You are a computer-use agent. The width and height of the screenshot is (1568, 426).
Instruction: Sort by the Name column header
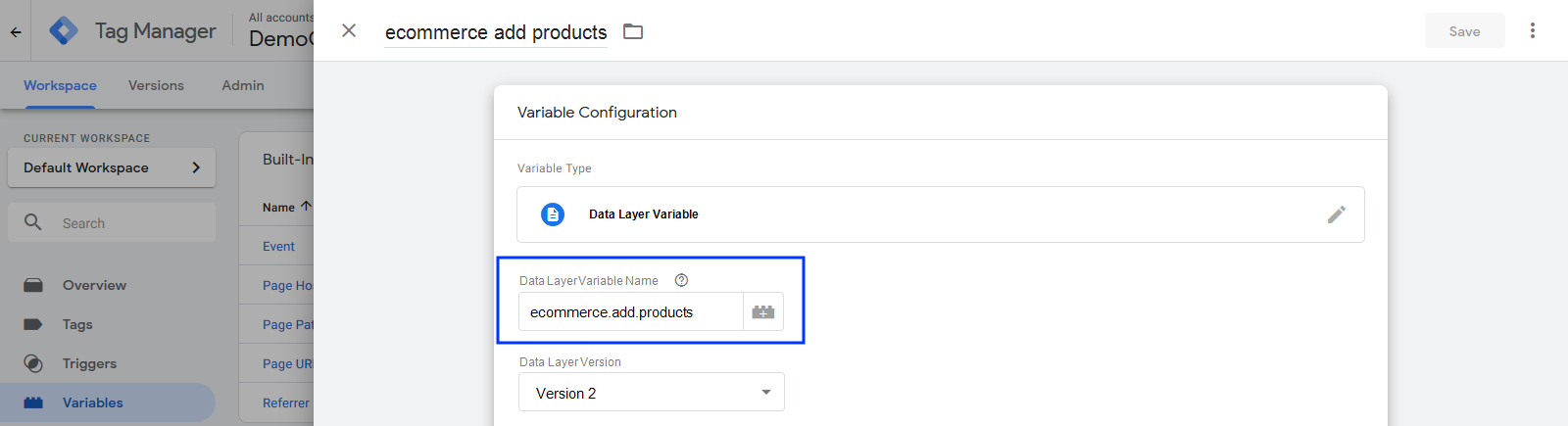coord(279,208)
